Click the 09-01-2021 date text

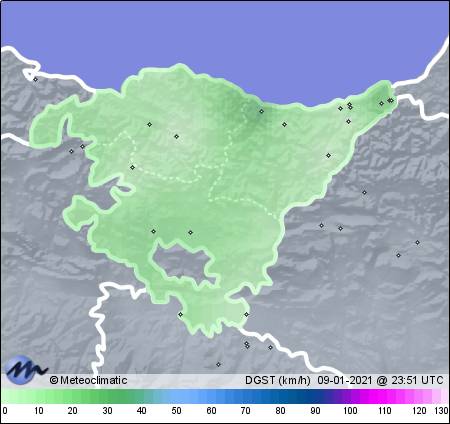344,380
